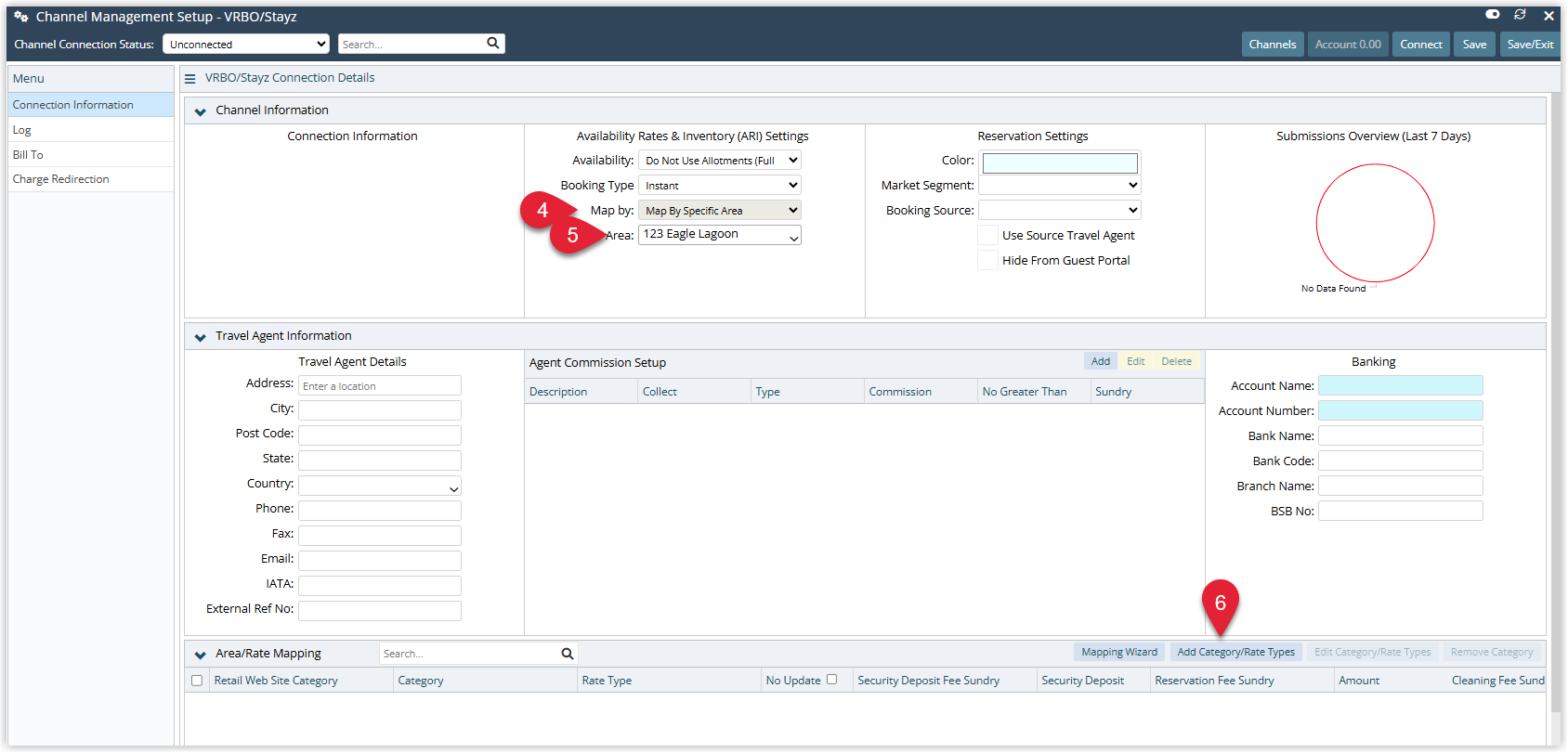
Task: Enable Use Source Travel Agent checkbox
Action: coord(987,235)
